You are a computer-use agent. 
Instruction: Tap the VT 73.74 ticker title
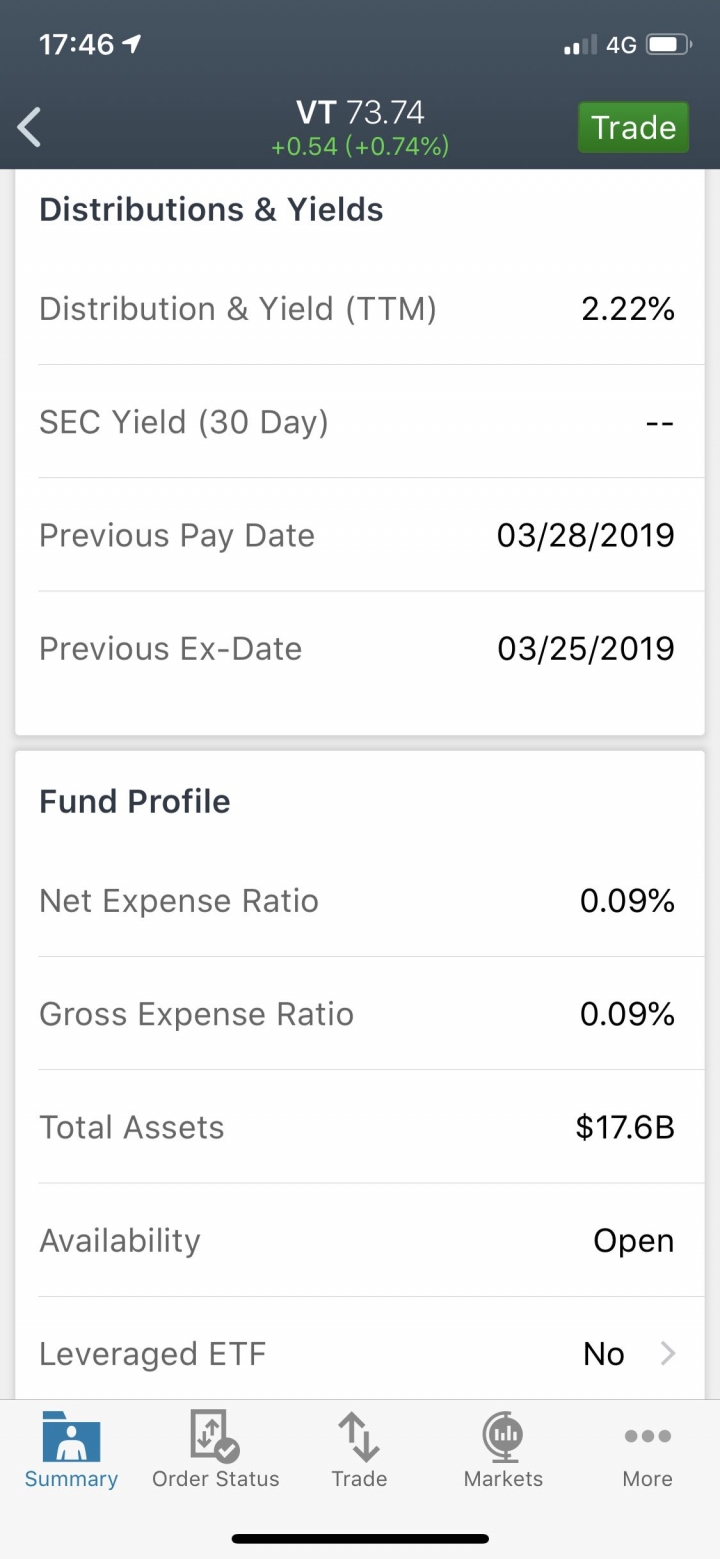point(360,111)
